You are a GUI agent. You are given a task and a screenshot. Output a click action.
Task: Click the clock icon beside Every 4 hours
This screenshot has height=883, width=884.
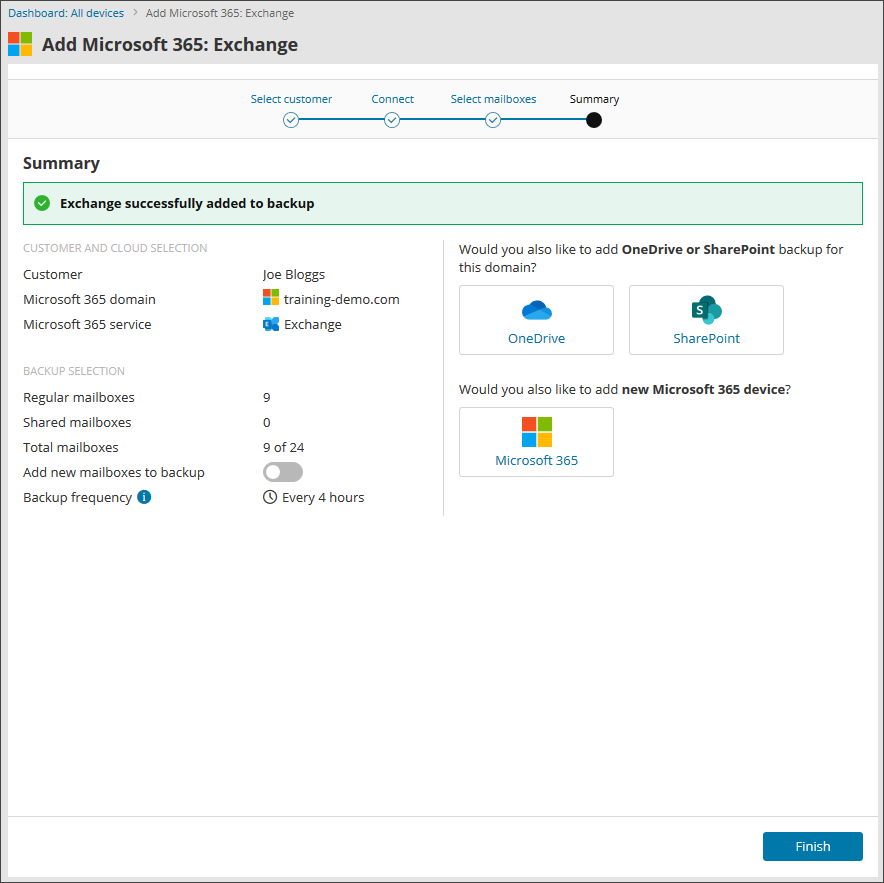[270, 497]
